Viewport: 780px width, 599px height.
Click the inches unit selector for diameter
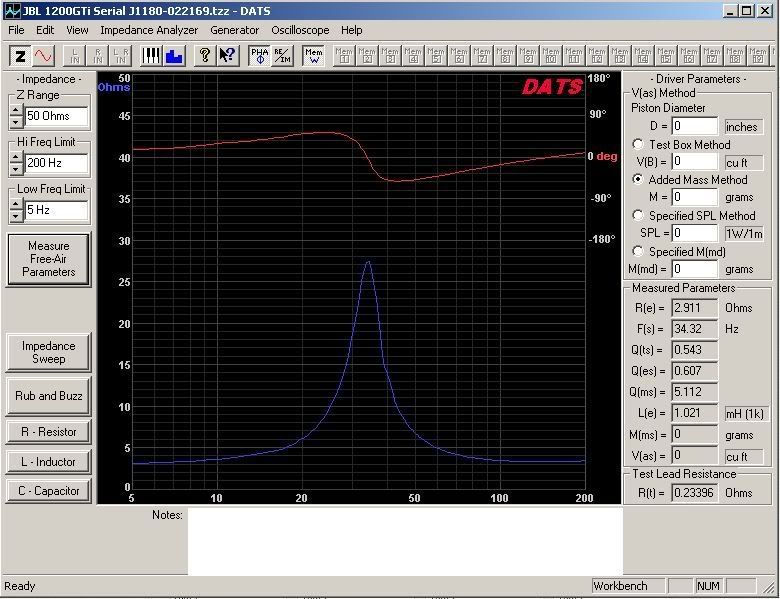744,127
